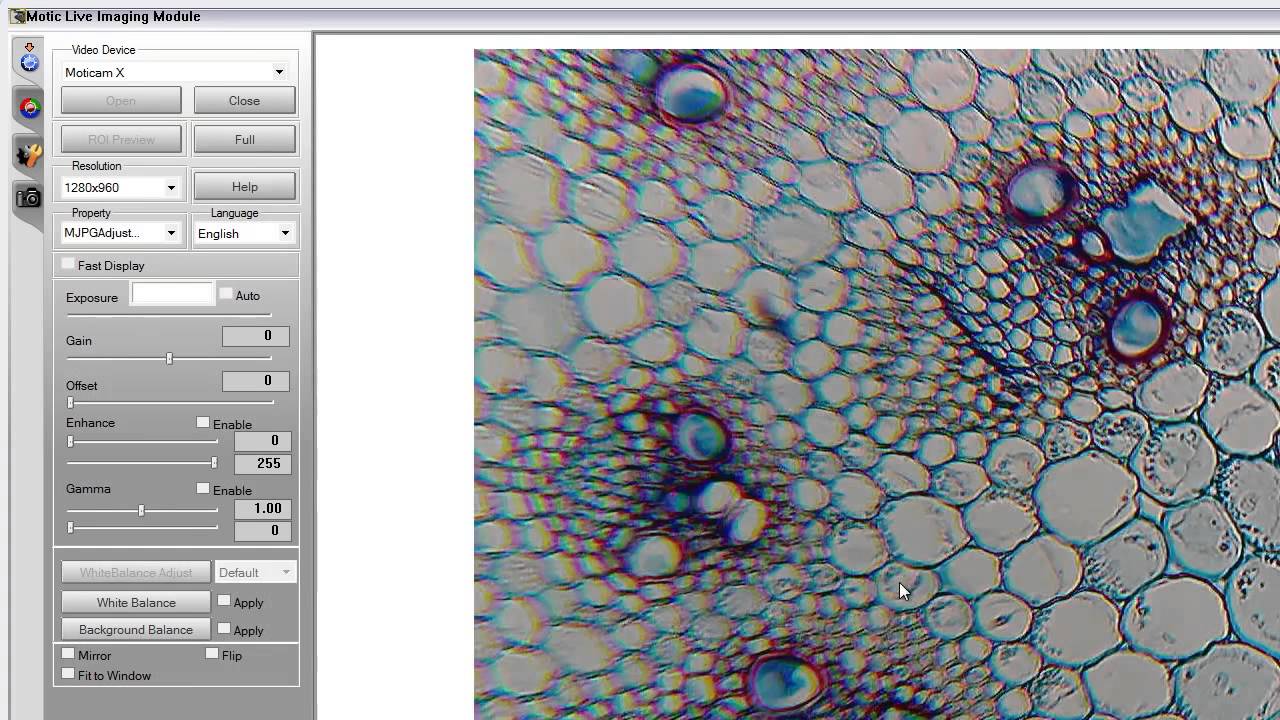
Task: Click the White Balance button
Action: click(x=136, y=602)
